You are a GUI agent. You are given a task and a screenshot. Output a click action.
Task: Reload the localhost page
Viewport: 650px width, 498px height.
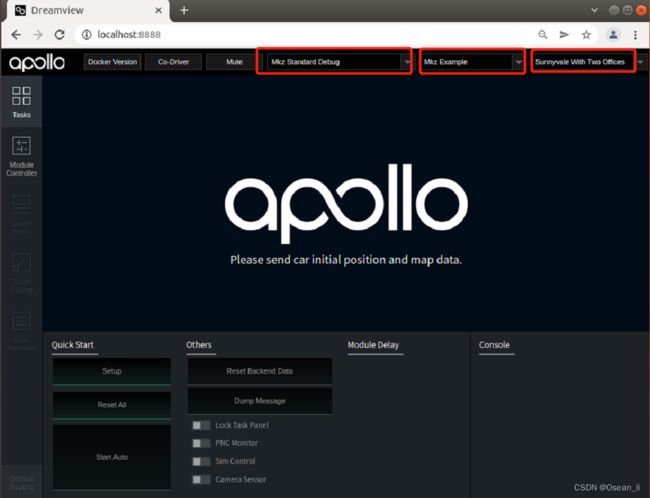click(60, 35)
